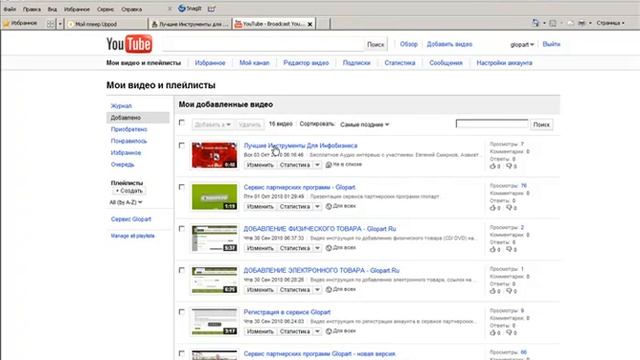Viewport: 640px width, 360px height.
Task: Click dislike thumb for ДОБАВЛЕНИЕ ФИЗИЧЕСКОГО ТОВАРА
Action: click(x=509, y=249)
